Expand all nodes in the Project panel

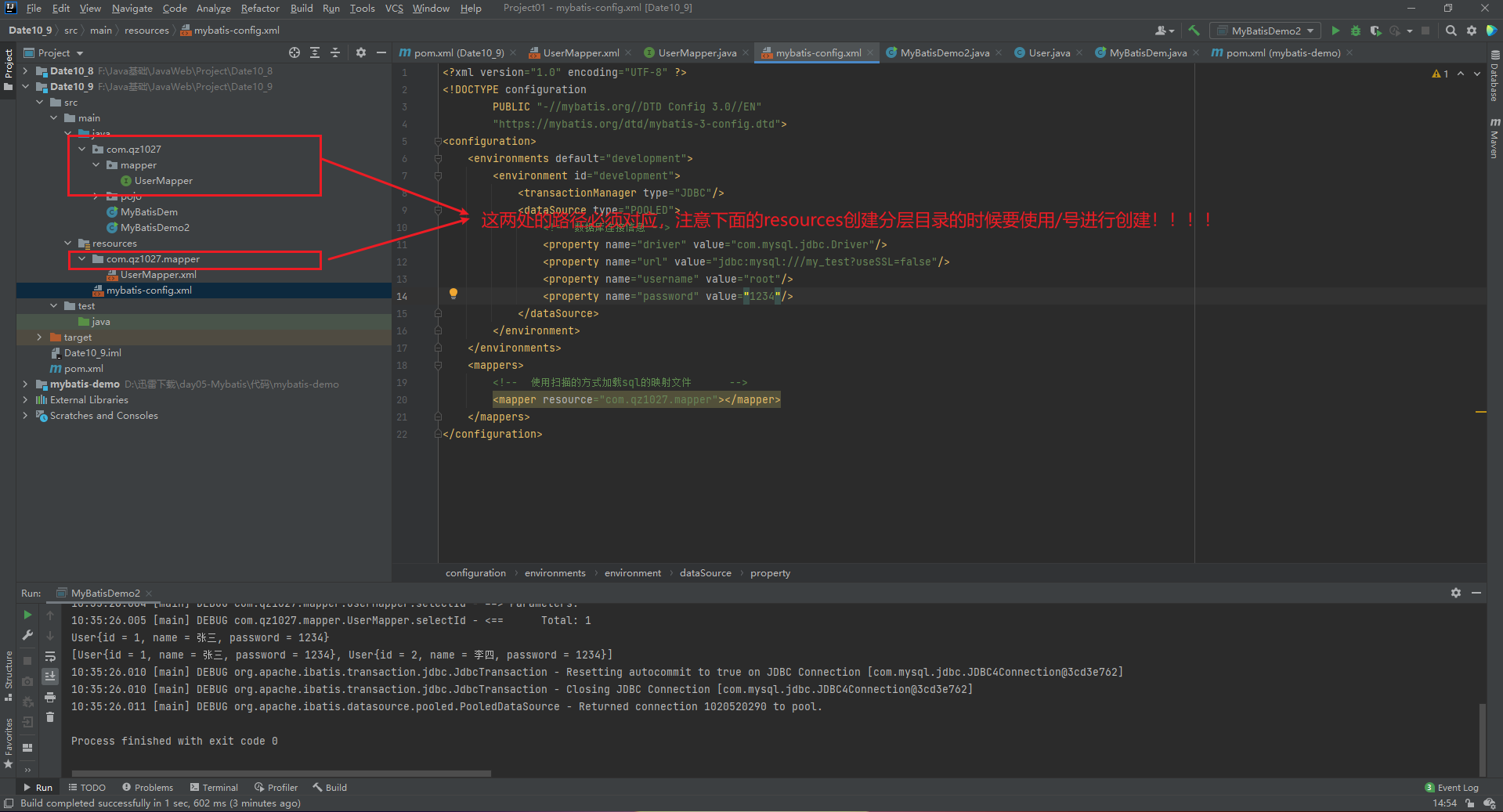click(315, 52)
